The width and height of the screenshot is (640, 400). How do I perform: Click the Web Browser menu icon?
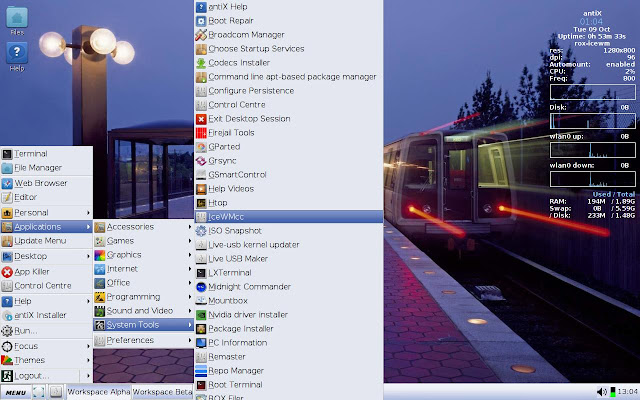click(x=7, y=183)
